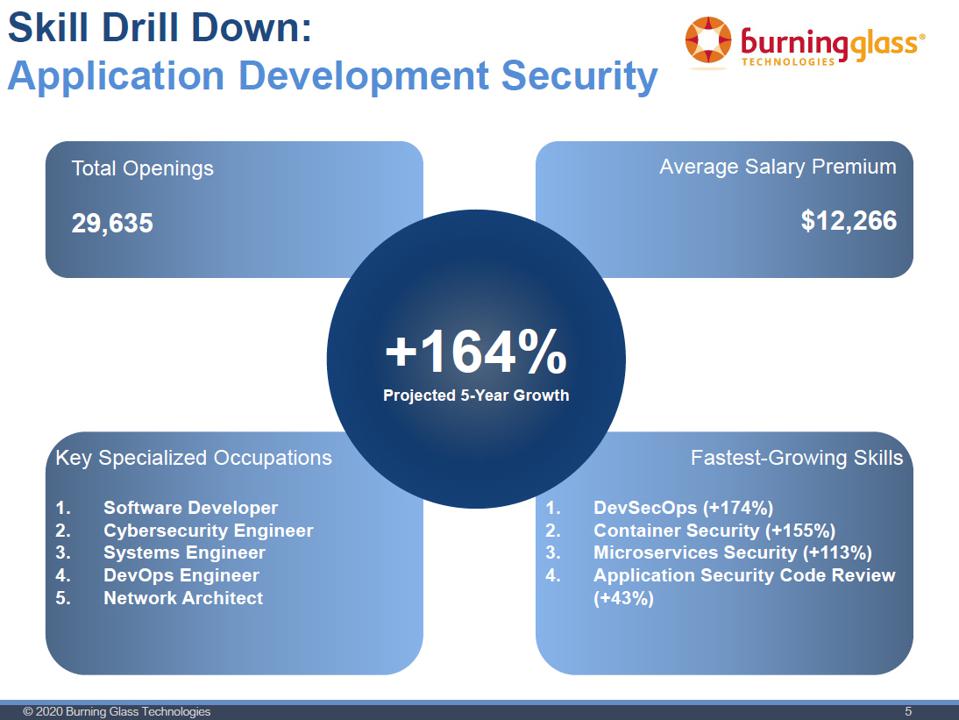The width and height of the screenshot is (959, 720).
Task: Select 'Container Security (+155%)' list item
Action: point(714,530)
